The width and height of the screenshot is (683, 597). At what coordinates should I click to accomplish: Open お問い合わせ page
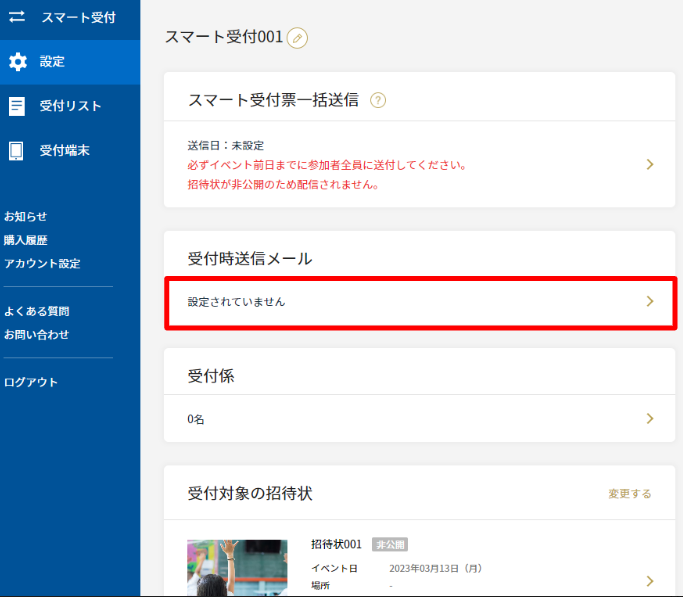37,334
